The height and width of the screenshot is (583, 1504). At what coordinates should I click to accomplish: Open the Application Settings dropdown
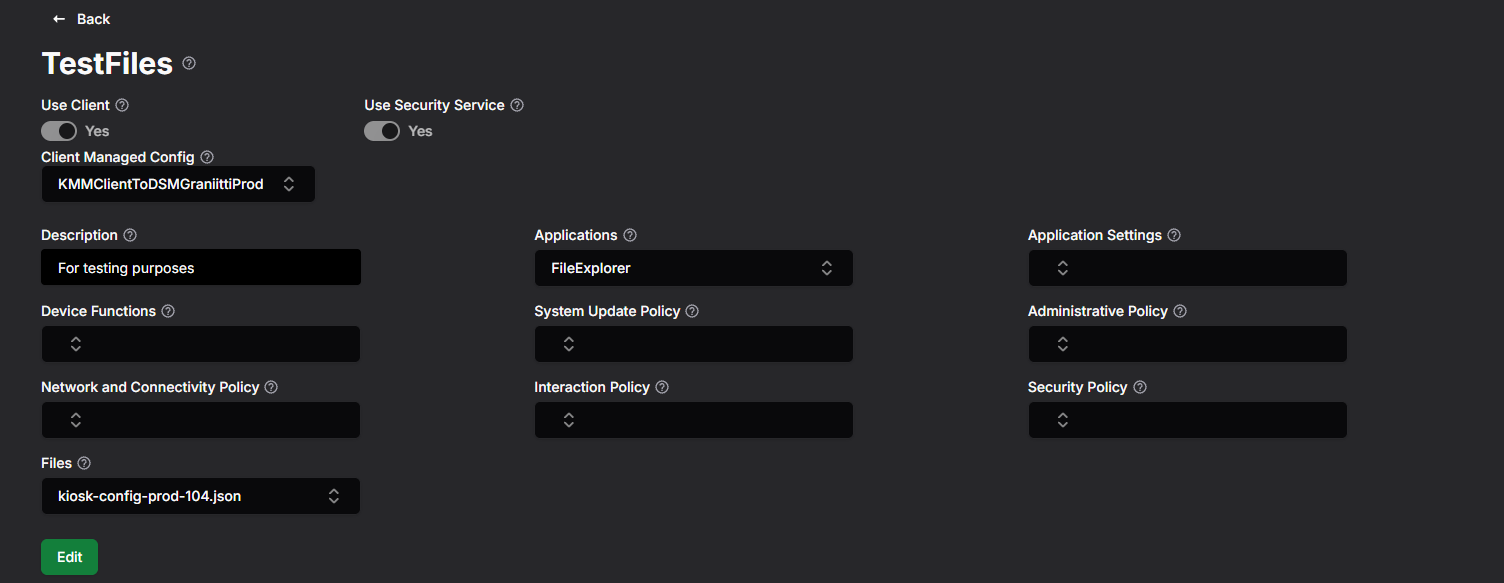coord(1187,268)
